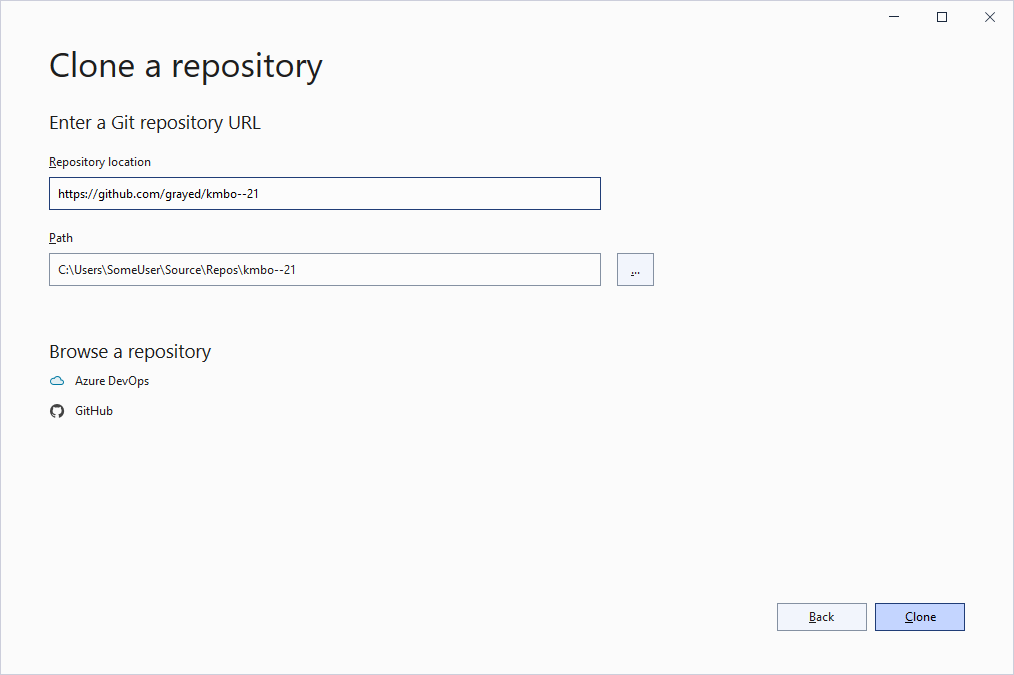Open the "..." folder browse picker
The width and height of the screenshot is (1014, 675).
pyautogui.click(x=635, y=269)
